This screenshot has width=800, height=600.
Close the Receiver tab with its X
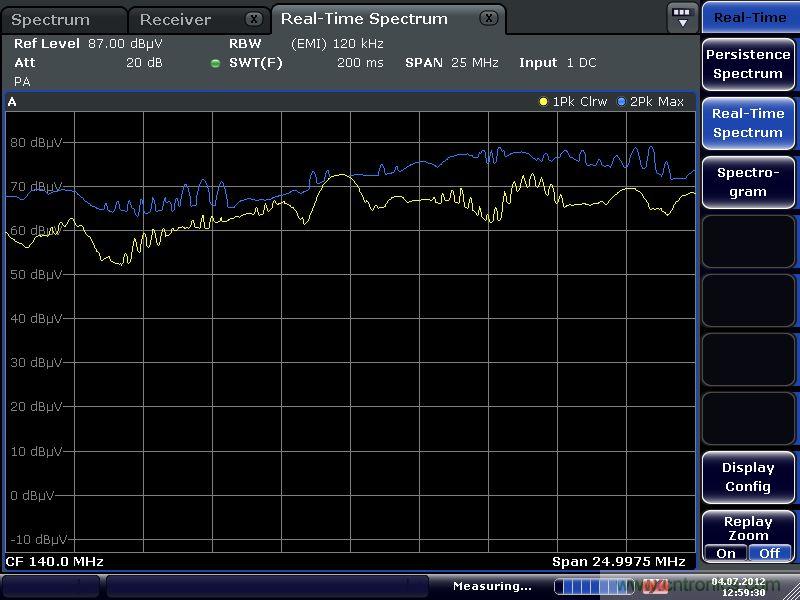pyautogui.click(x=254, y=19)
